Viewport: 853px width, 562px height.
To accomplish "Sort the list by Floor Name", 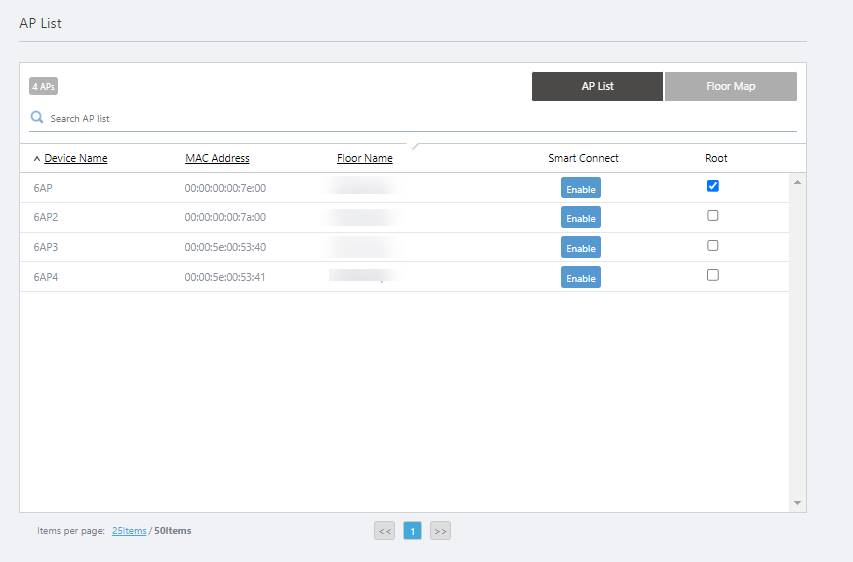I will point(364,158).
